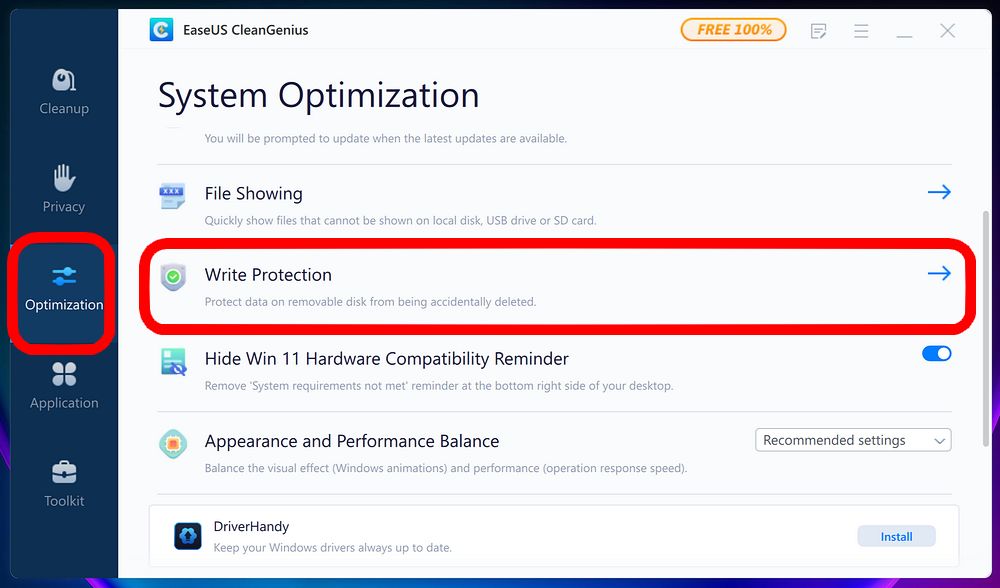Open Write Protection using the blue arrow
1000x588 pixels.
pyautogui.click(x=939, y=274)
